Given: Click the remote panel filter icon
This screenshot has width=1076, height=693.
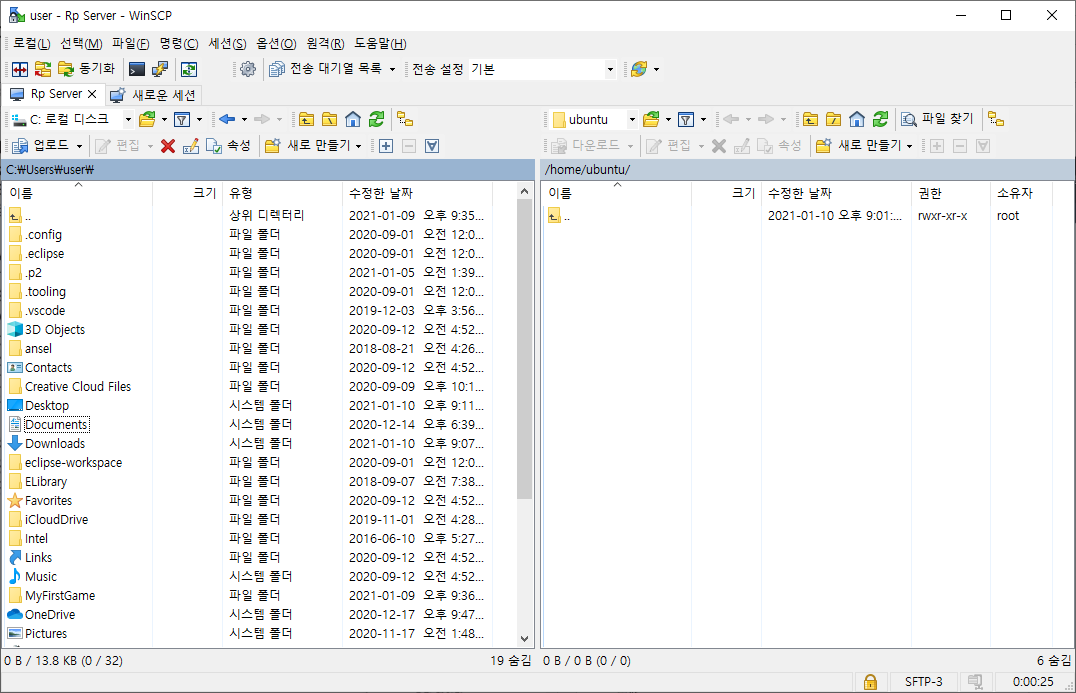Looking at the screenshot, I should [686, 119].
